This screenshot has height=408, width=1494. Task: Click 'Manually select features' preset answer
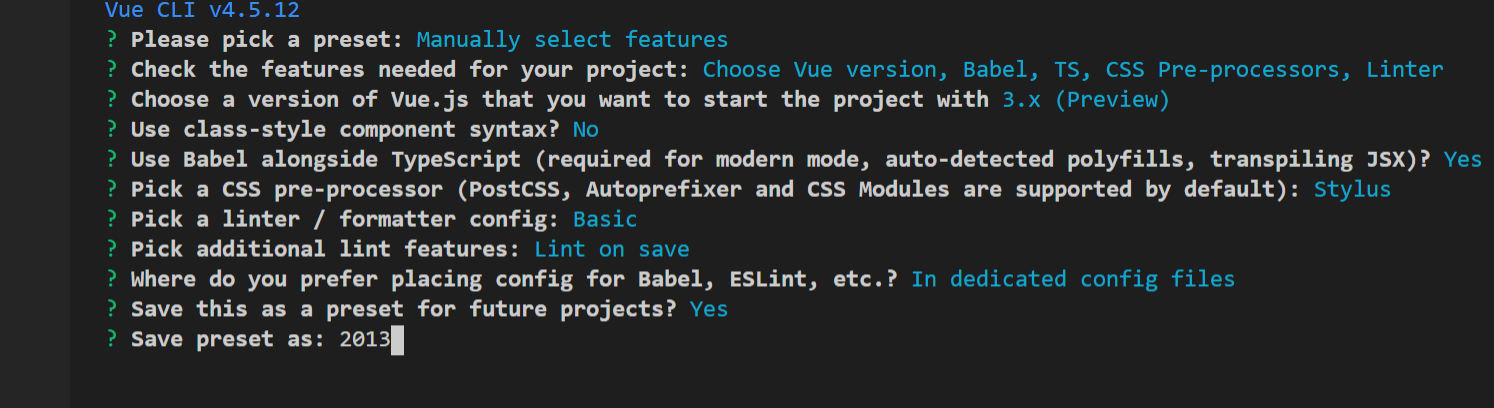click(x=572, y=40)
